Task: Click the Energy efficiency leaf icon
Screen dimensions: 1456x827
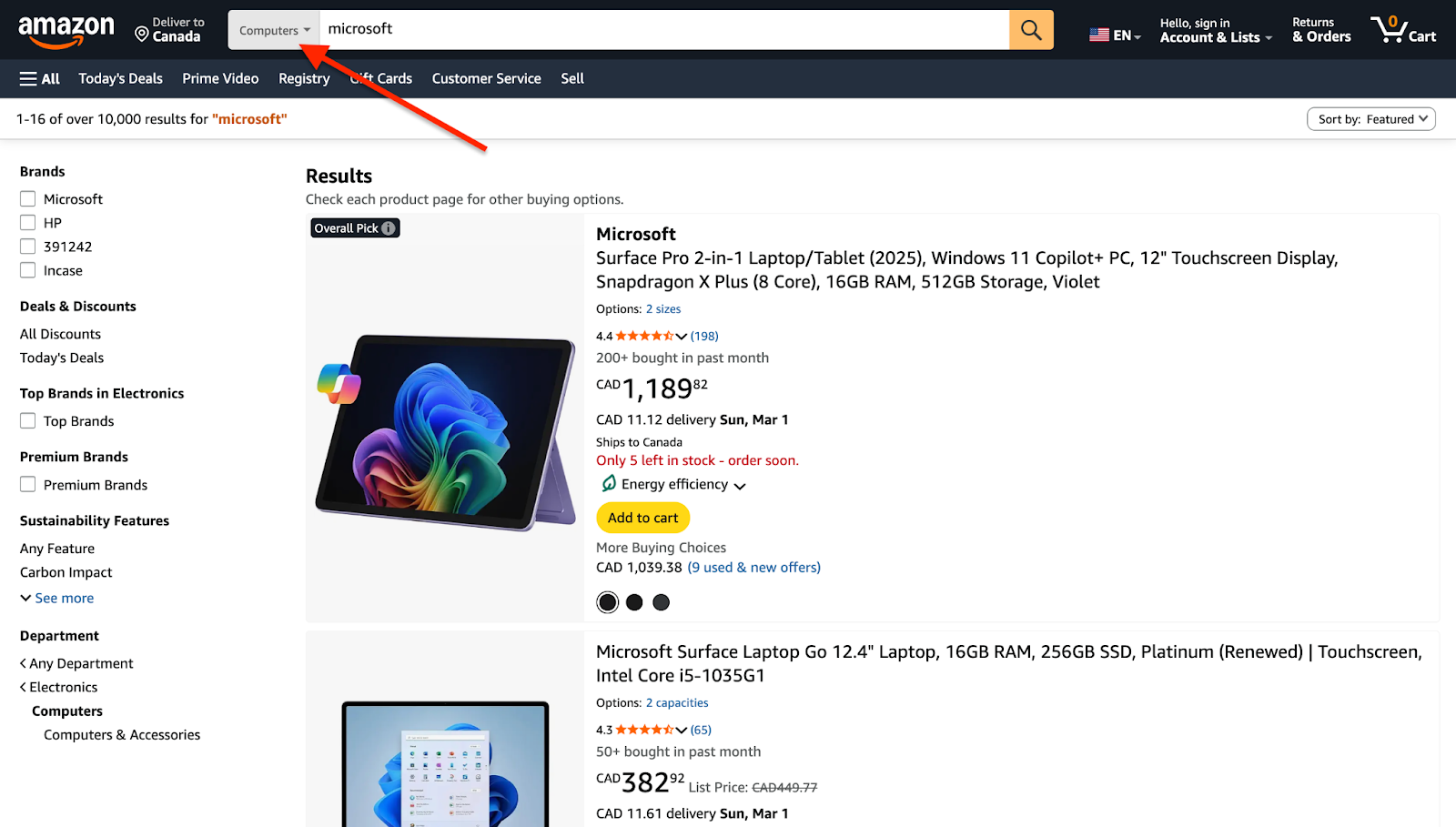Action: (608, 483)
